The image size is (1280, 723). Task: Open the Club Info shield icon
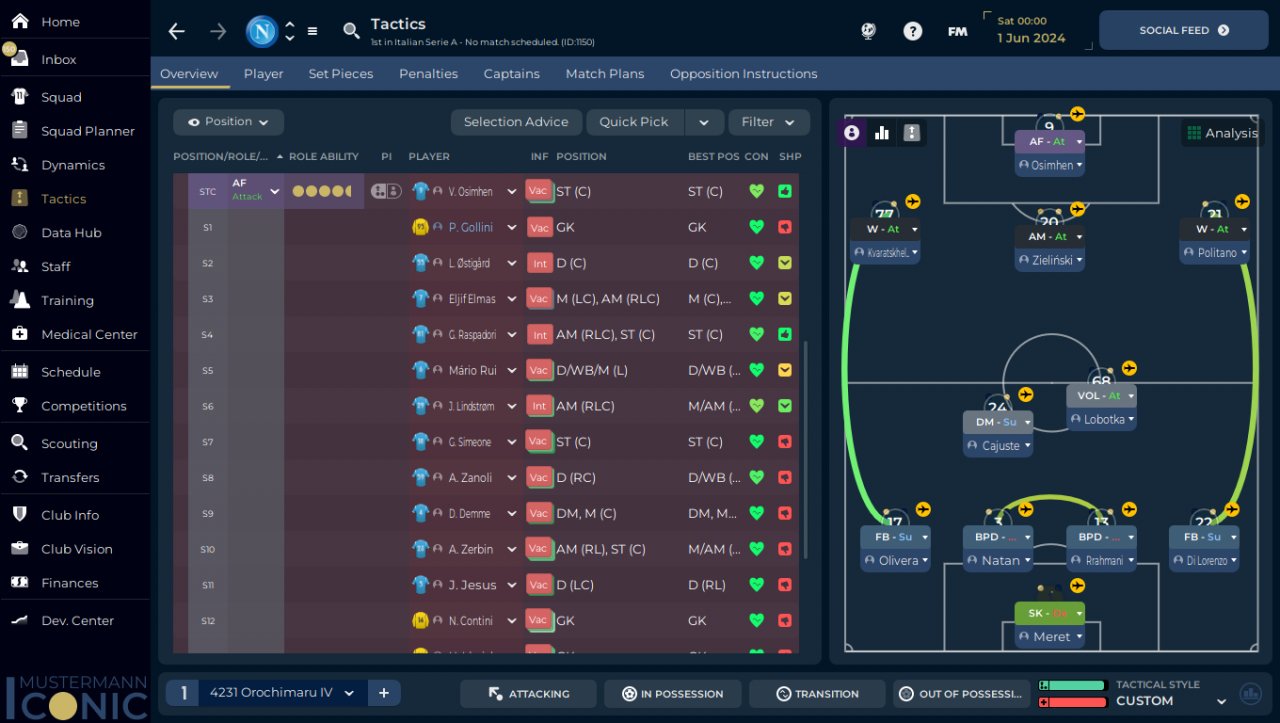tap(20, 515)
